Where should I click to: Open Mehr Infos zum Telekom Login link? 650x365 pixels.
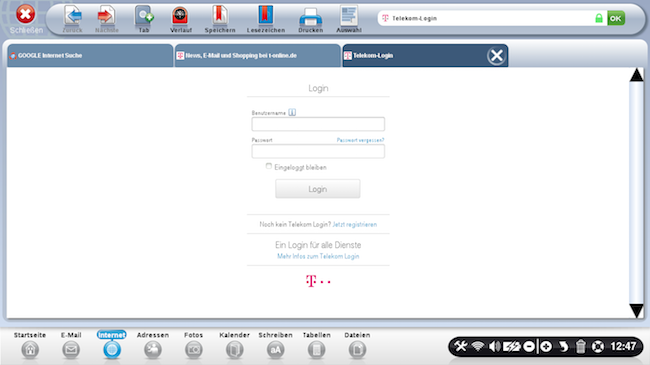point(318,256)
